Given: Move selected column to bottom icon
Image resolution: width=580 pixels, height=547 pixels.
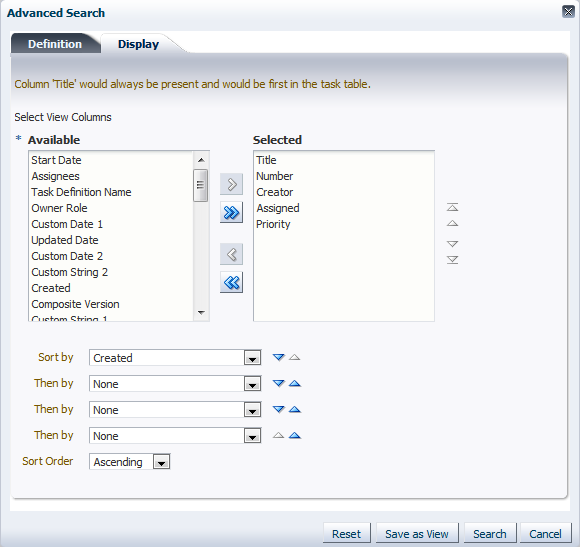Looking at the screenshot, I should pyautogui.click(x=452, y=260).
